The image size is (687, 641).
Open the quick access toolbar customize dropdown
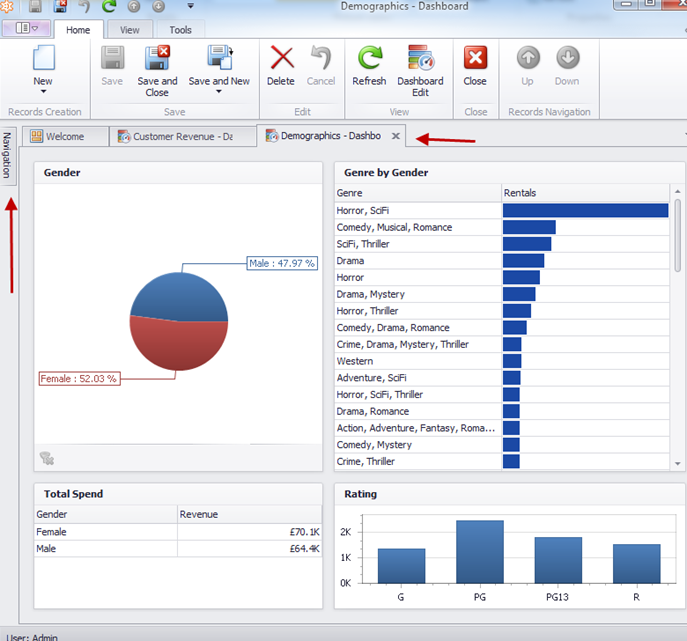coord(190,5)
